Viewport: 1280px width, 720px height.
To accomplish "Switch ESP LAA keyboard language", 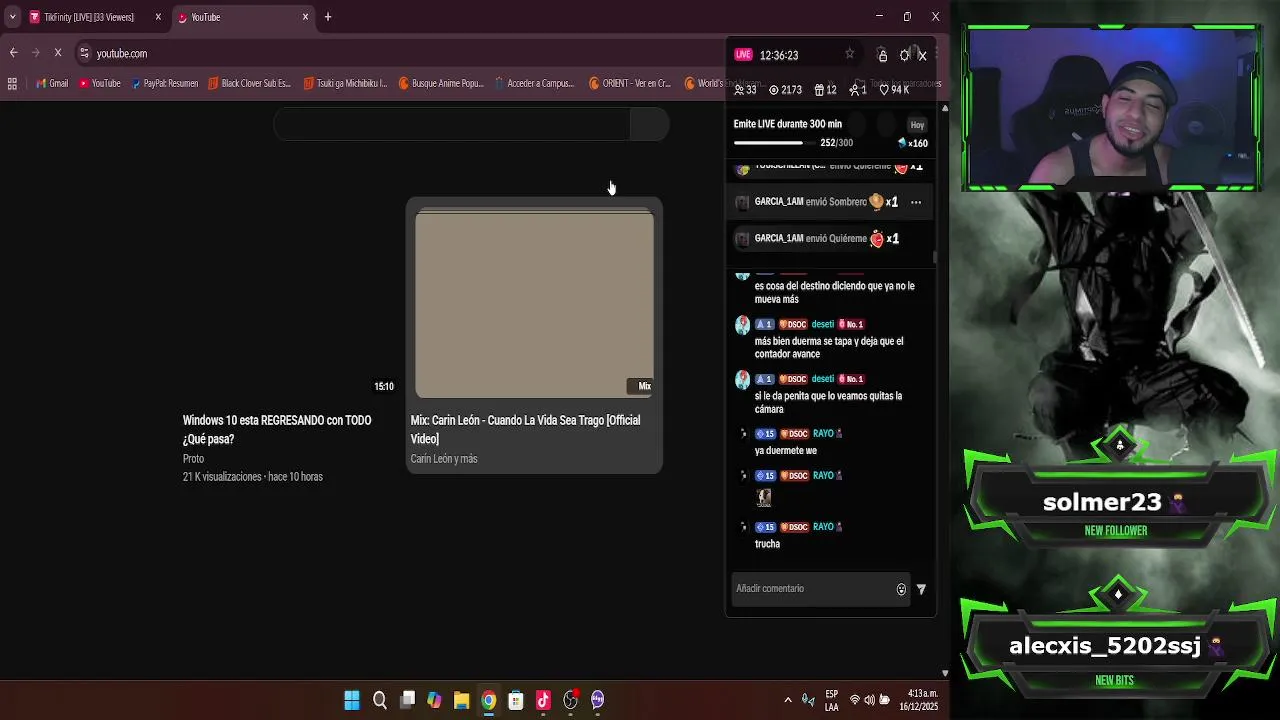I will [832, 700].
